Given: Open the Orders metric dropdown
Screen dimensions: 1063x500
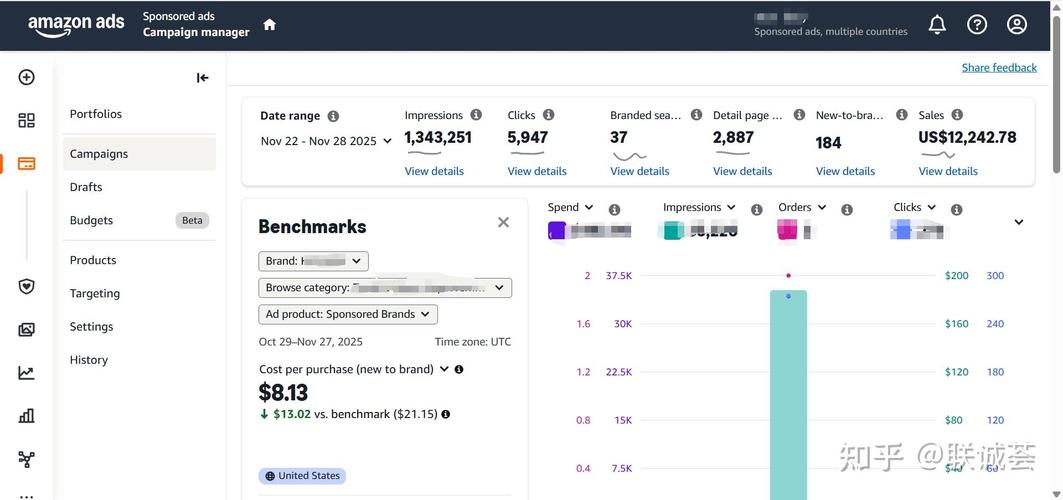Looking at the screenshot, I should pos(802,207).
